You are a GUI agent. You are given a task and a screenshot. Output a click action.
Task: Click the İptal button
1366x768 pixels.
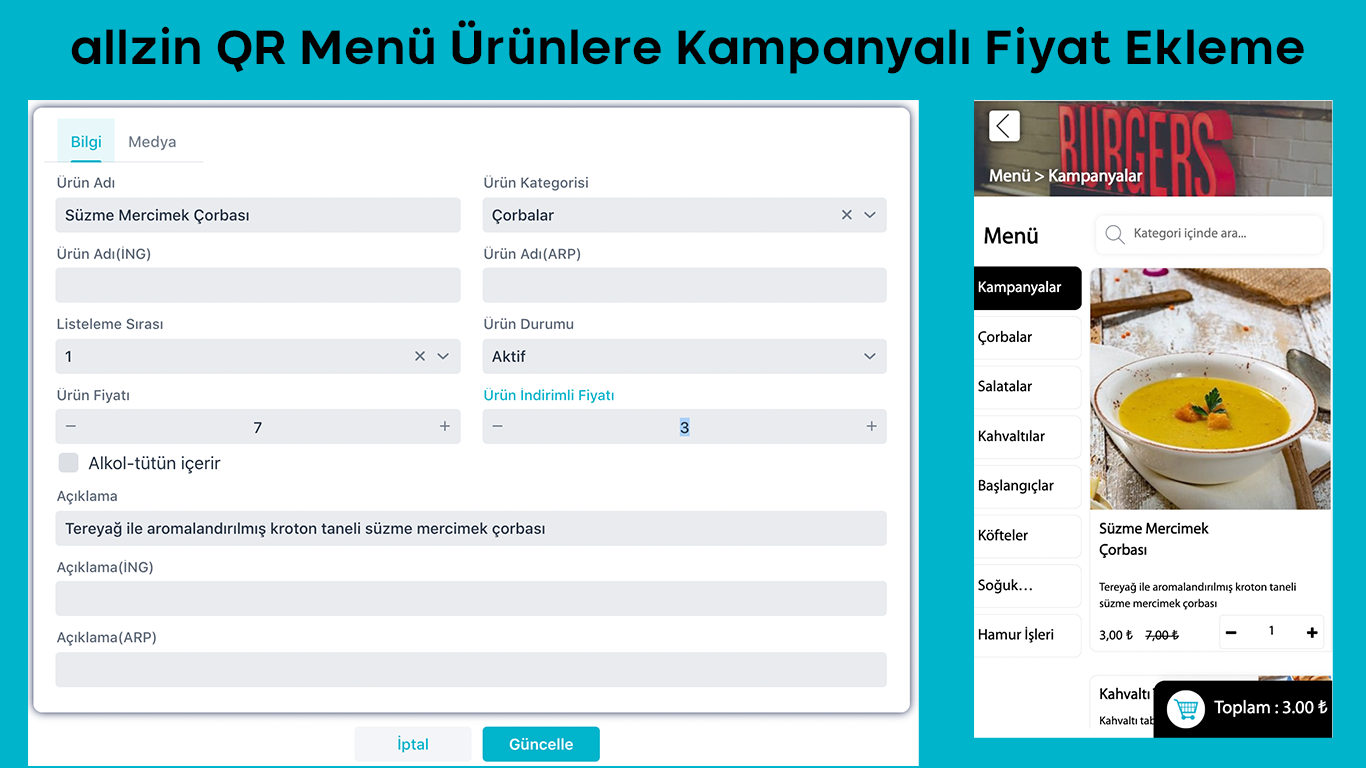(x=413, y=744)
